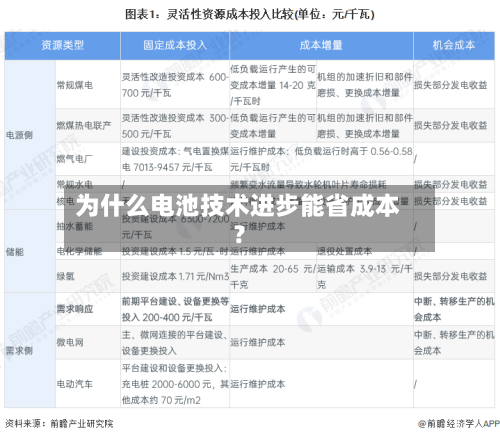Image resolution: width=500 pixels, height=438 pixels.
Task: Click the 气电置换煤电 7013-9457 元/千瓦 cell
Action: pos(175,159)
